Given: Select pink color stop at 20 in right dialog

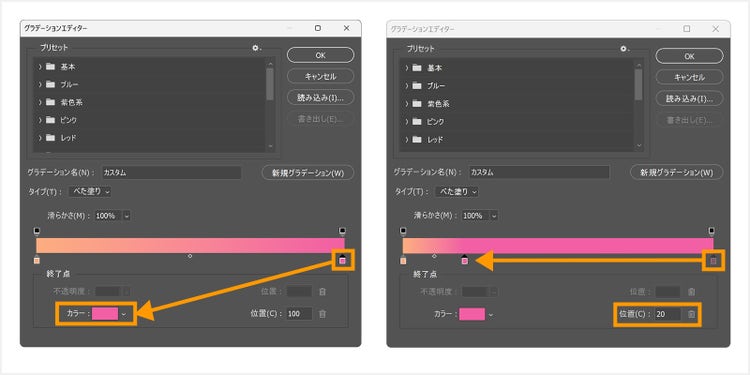Looking at the screenshot, I should pos(464,260).
